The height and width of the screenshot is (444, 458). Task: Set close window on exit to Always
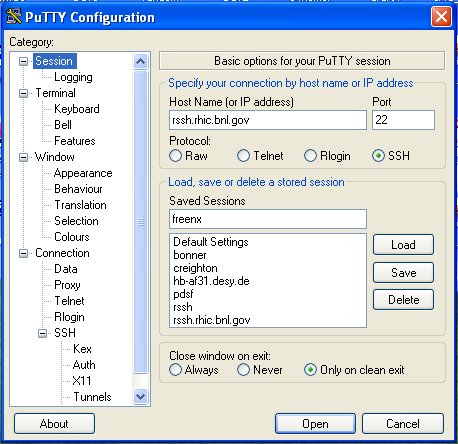click(175, 370)
